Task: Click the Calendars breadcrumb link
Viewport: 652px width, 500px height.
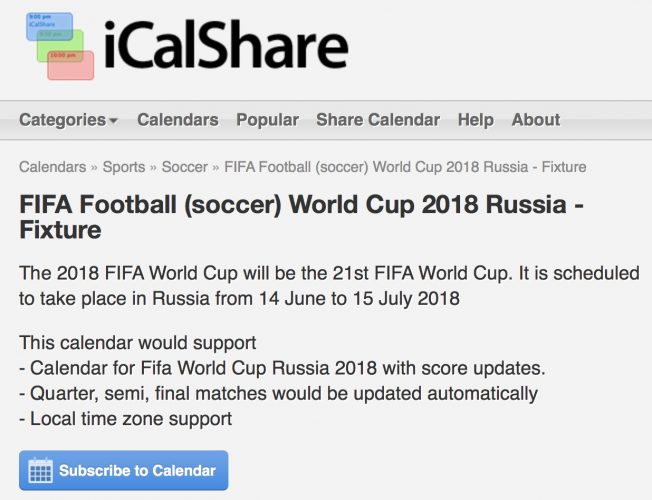Action: point(52,167)
